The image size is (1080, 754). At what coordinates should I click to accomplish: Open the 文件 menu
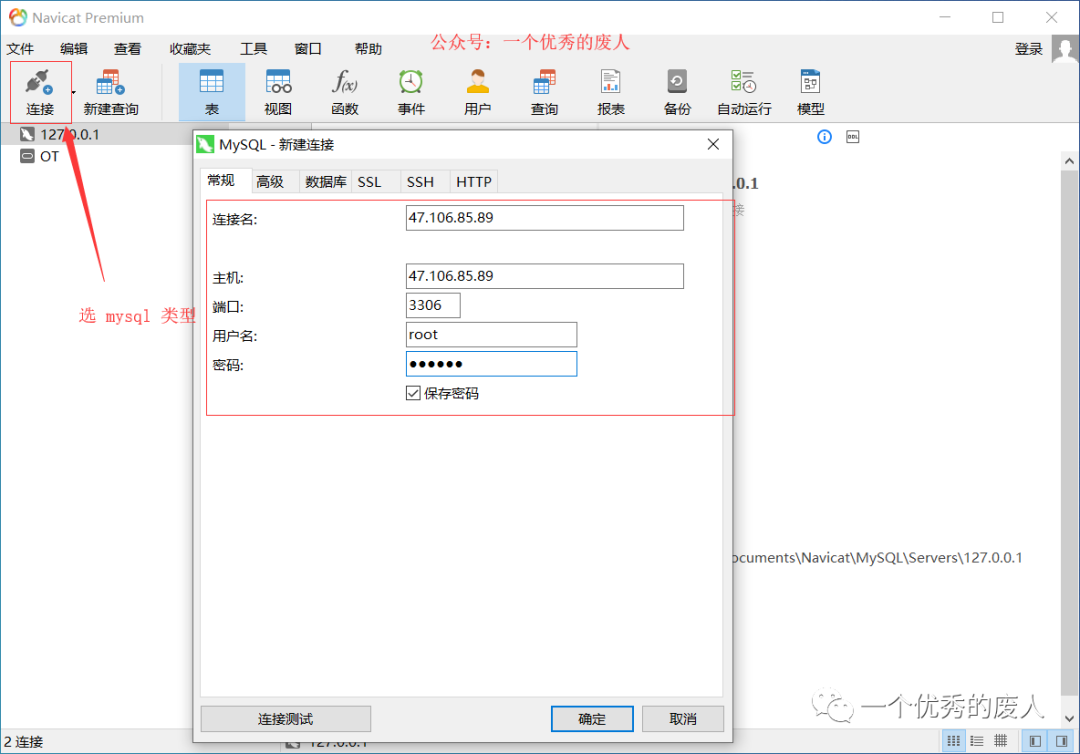(x=20, y=49)
